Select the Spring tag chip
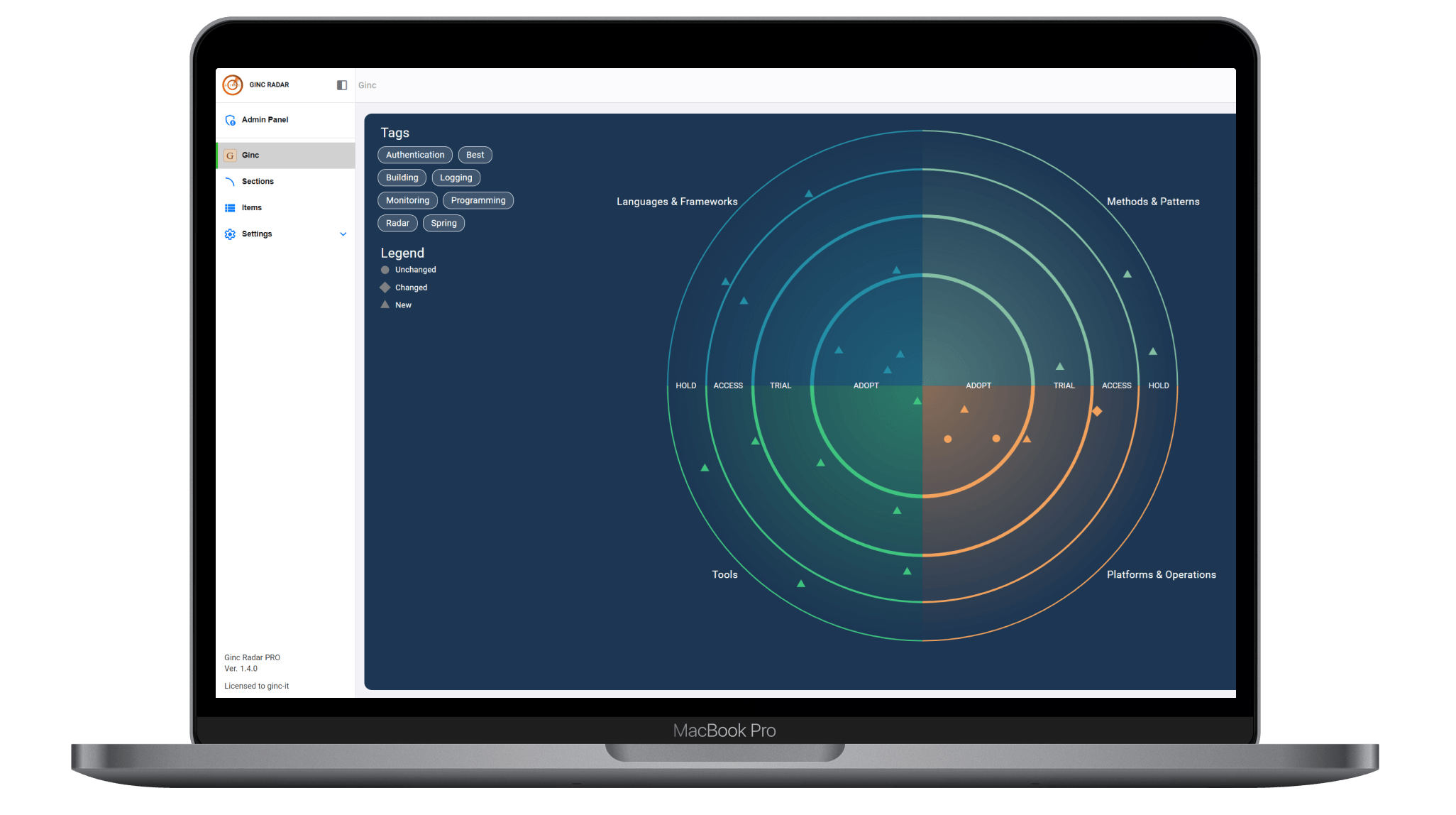Screen dimensions: 1456x815 443,223
